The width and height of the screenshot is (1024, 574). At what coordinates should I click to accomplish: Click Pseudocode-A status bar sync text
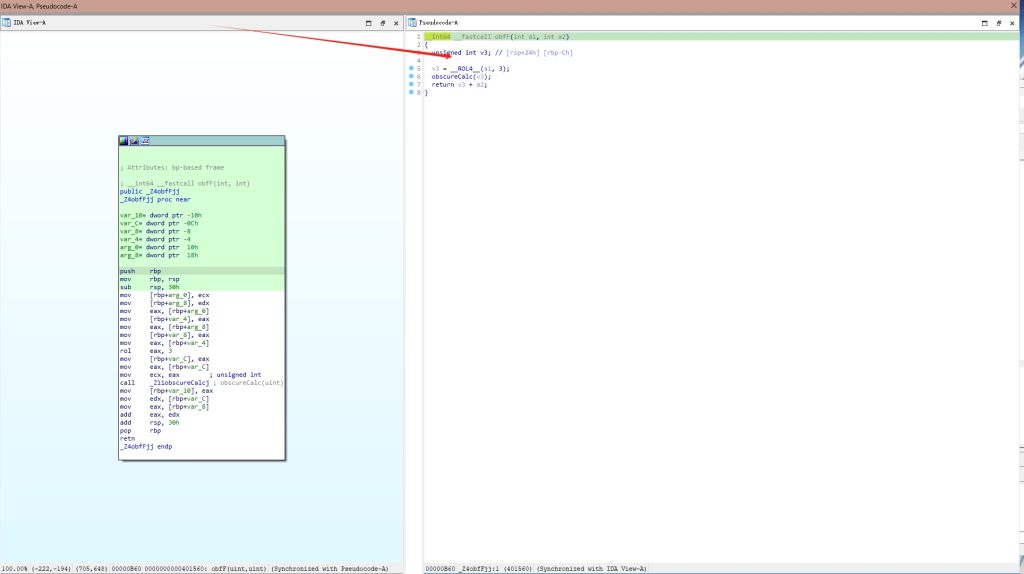point(592,569)
